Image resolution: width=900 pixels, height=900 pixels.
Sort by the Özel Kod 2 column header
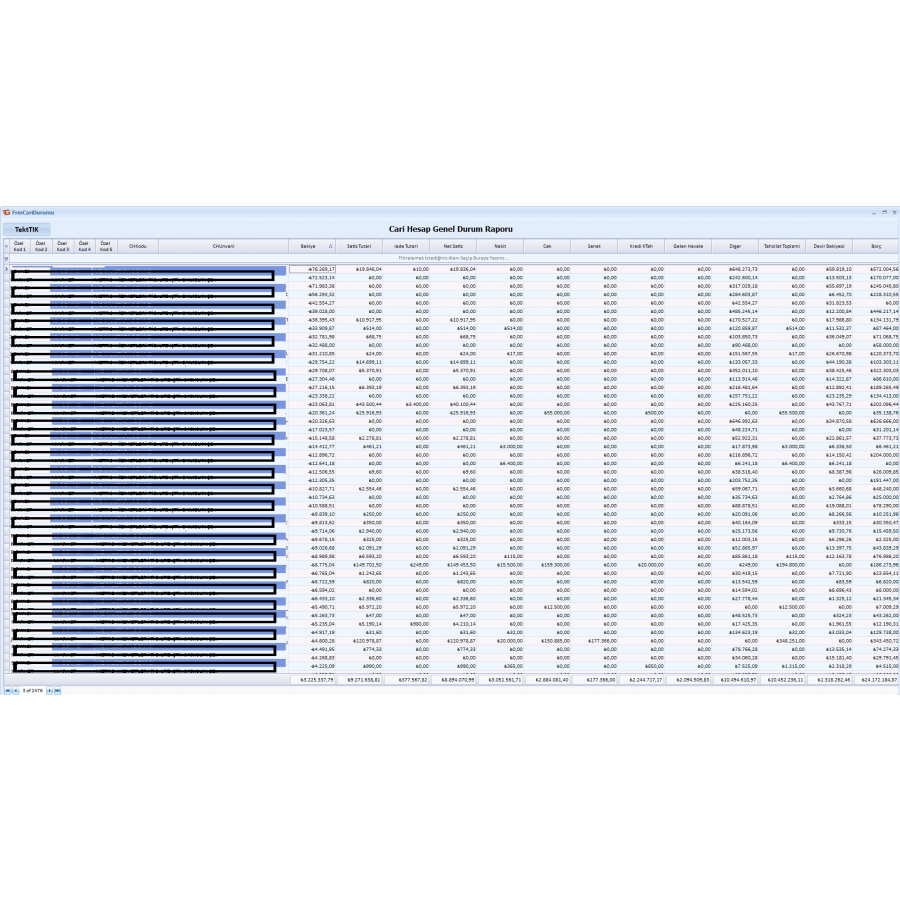(x=41, y=246)
